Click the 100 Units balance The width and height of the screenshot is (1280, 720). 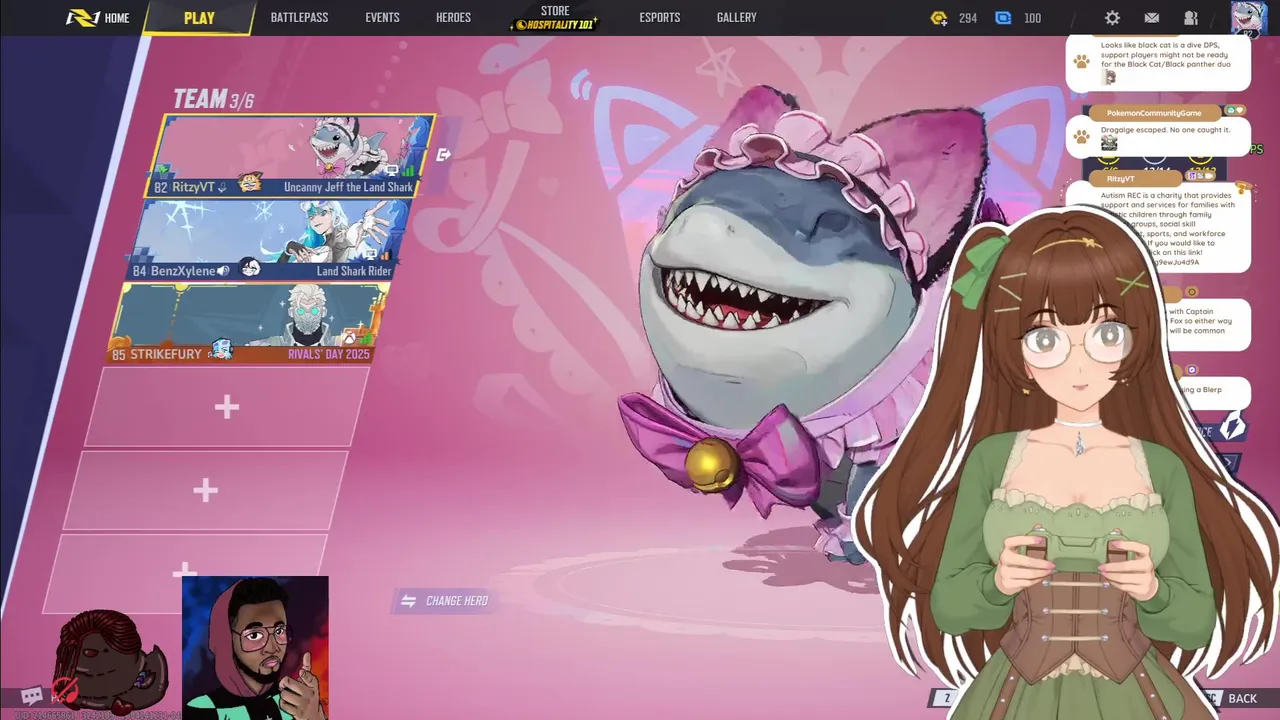point(1032,18)
